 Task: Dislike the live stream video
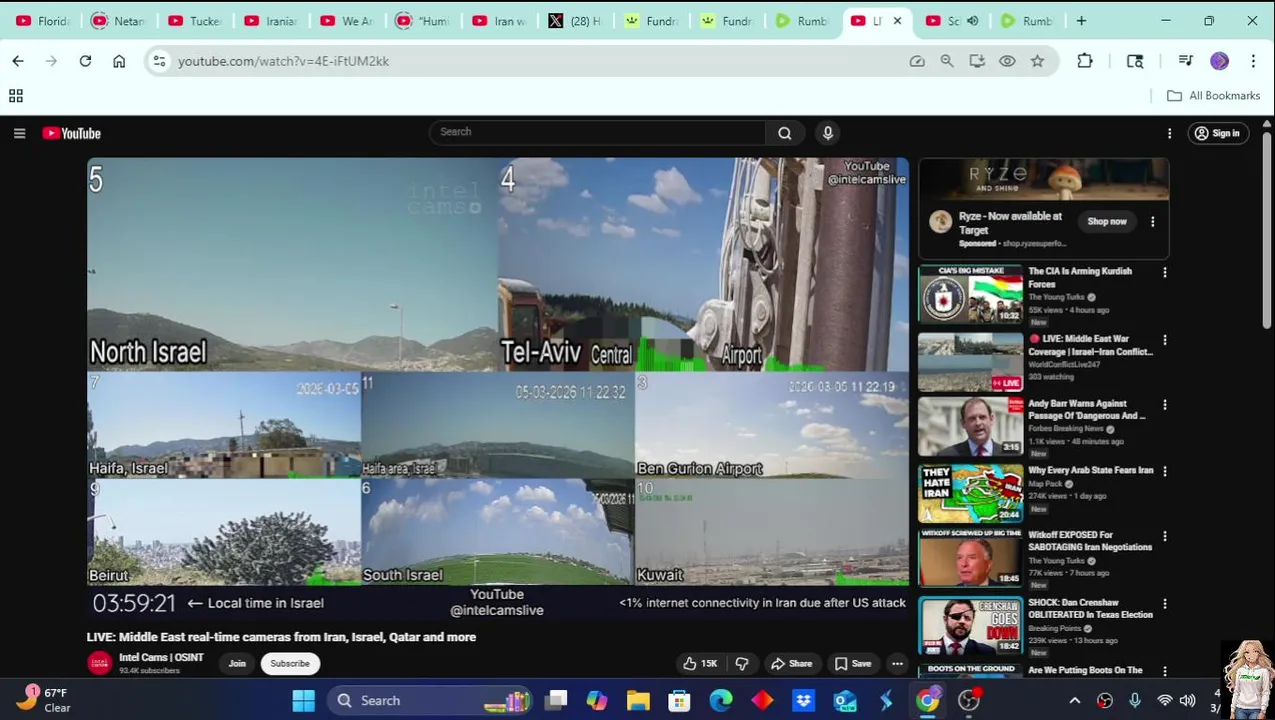(742, 664)
